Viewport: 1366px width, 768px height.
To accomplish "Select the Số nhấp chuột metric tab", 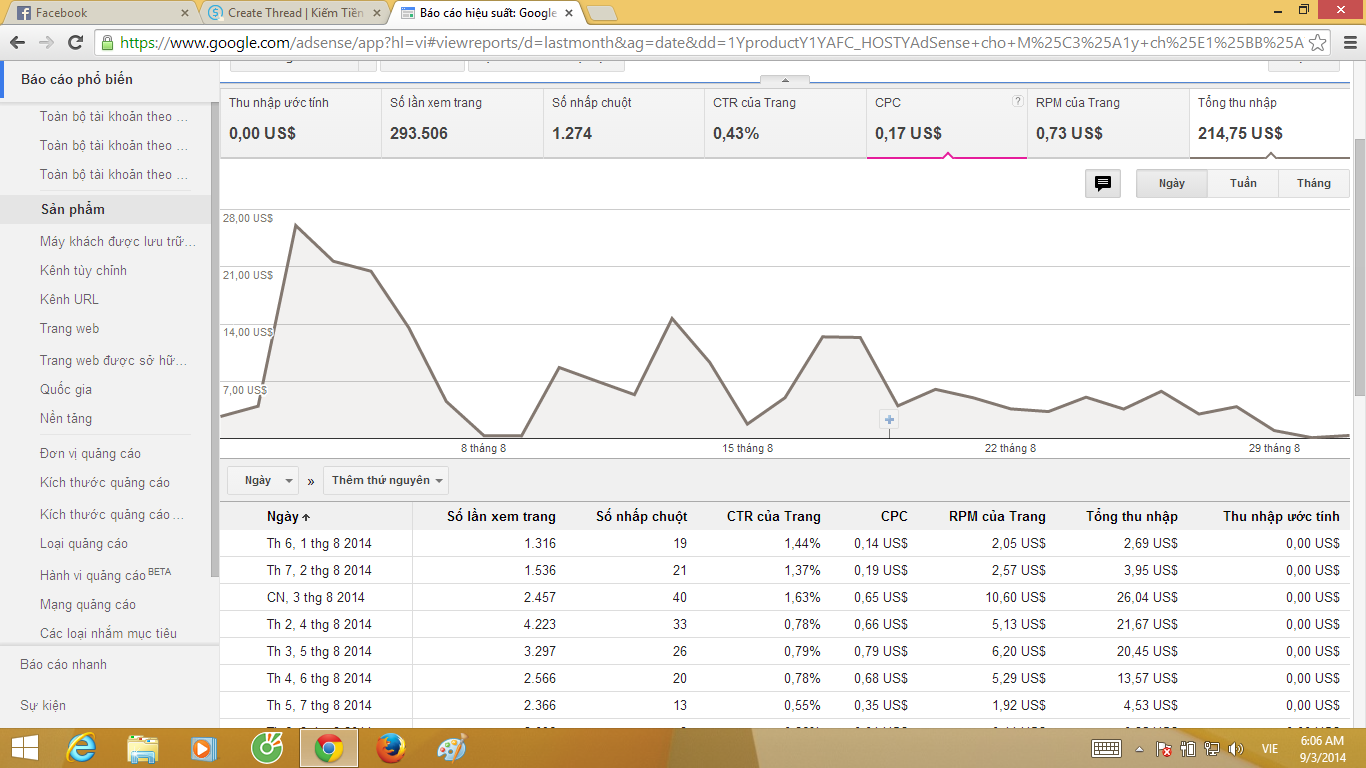I will [624, 123].
